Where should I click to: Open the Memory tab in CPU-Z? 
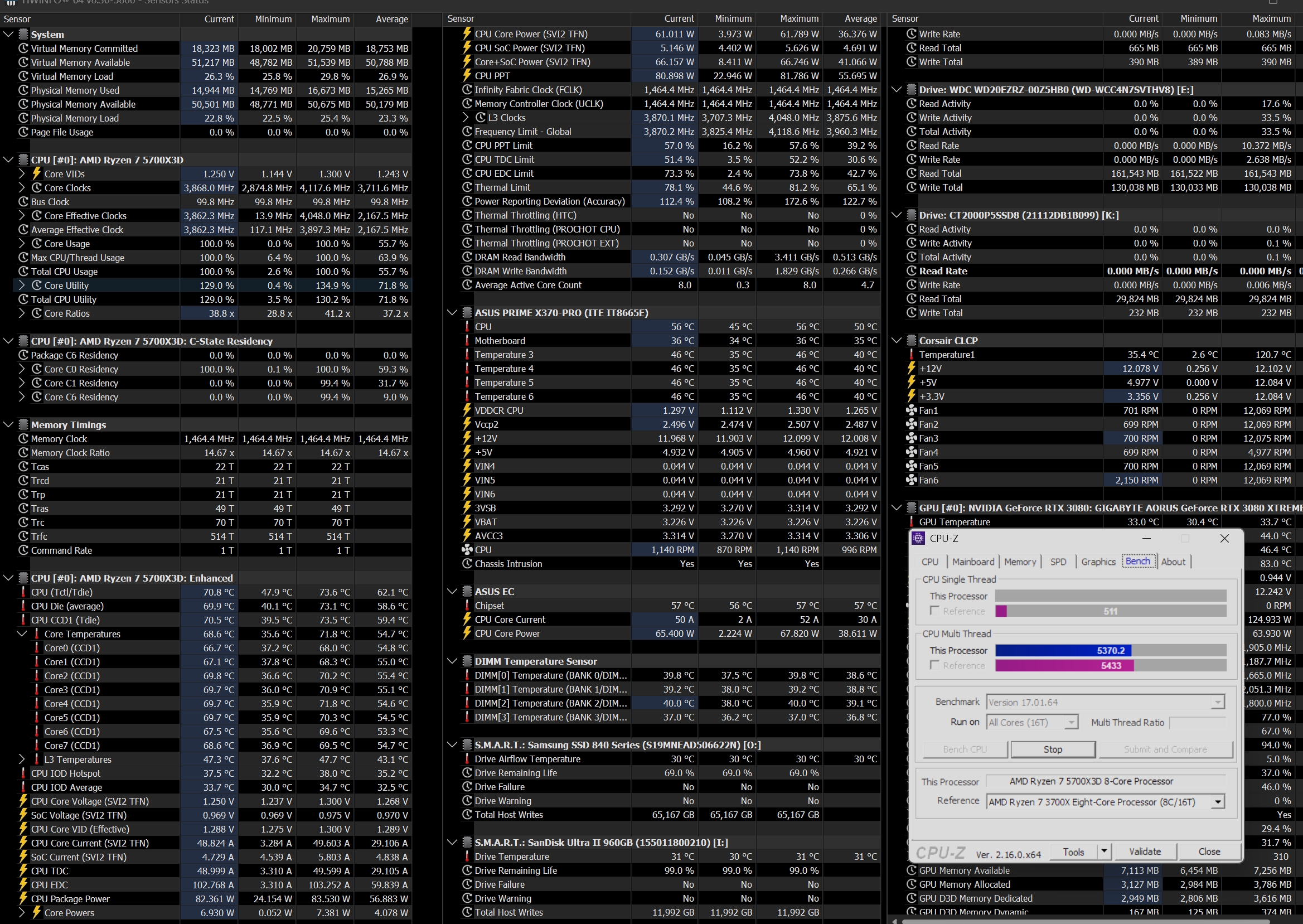tap(1020, 562)
